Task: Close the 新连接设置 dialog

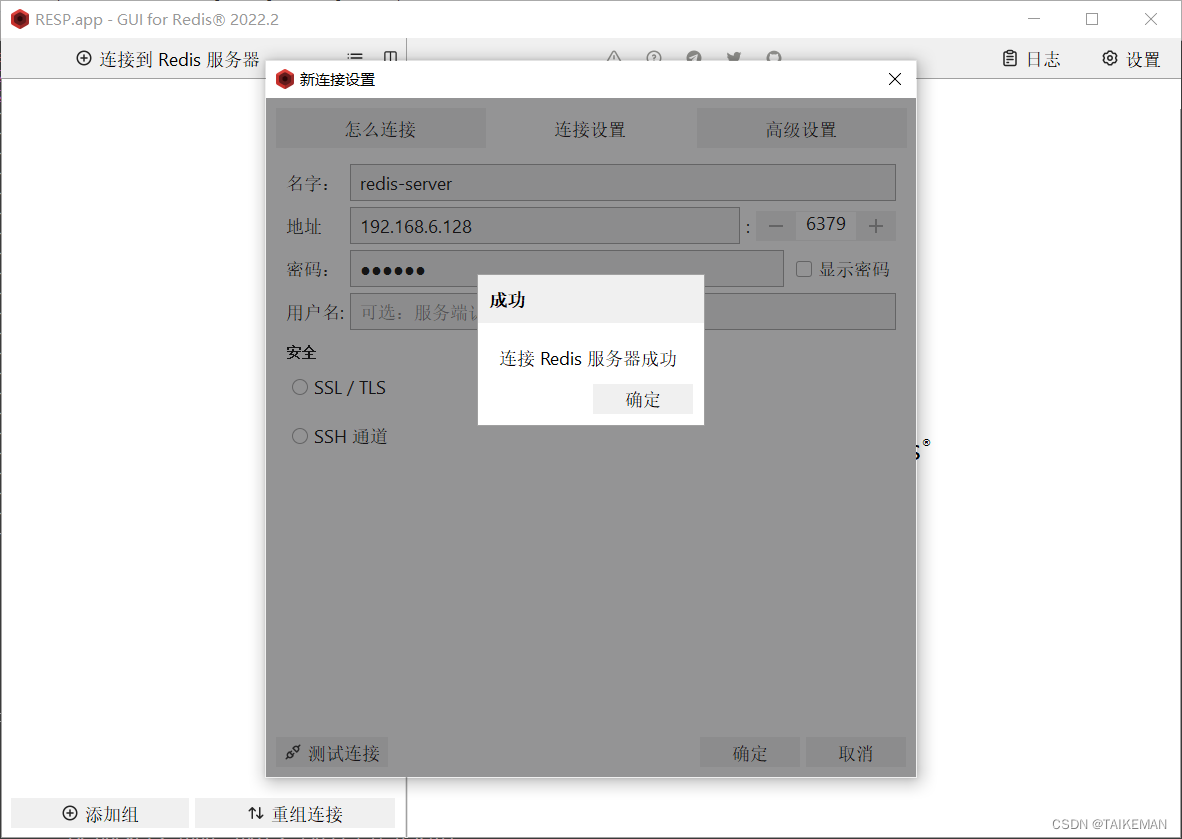Action: point(894,79)
